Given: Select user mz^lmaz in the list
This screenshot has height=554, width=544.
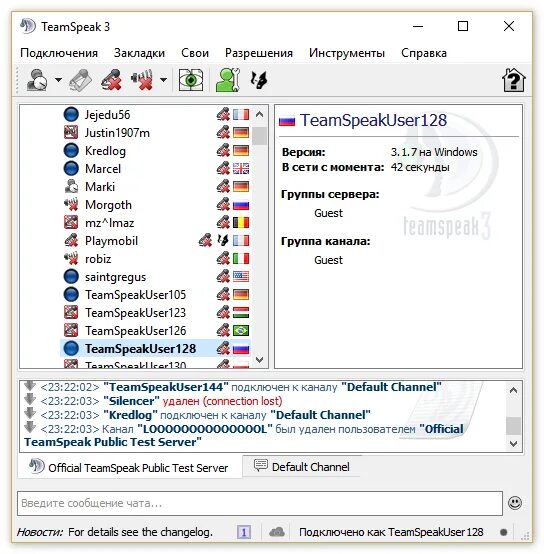Looking at the screenshot, I should point(110,223).
